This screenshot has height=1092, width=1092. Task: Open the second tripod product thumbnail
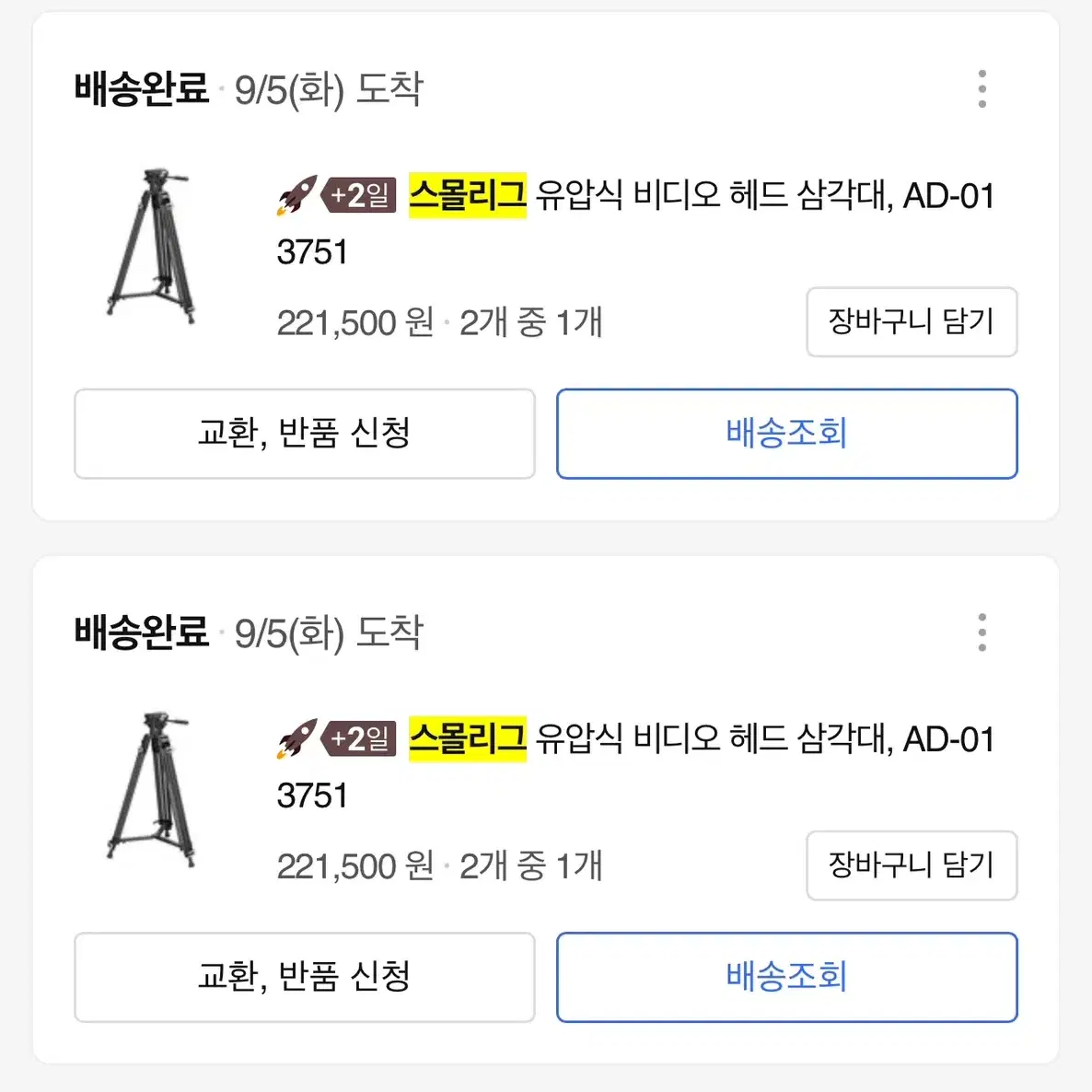pyautogui.click(x=152, y=789)
